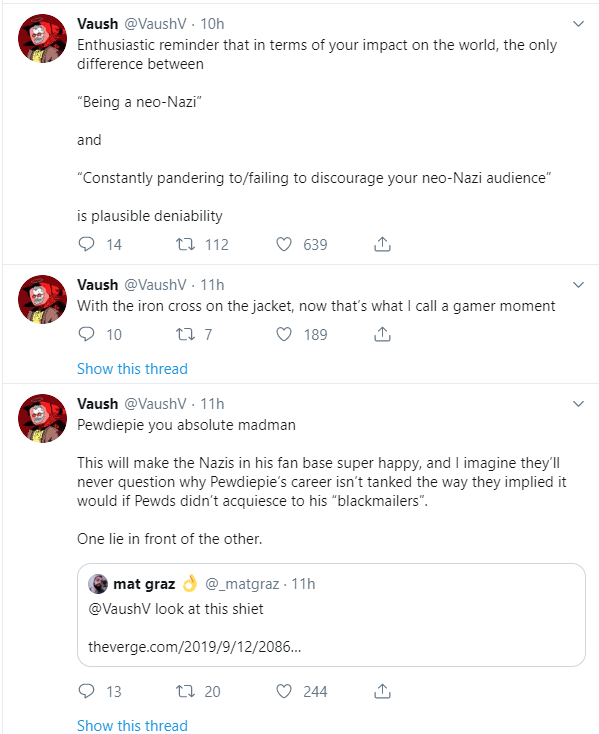Like the tweet with 639 likes
Screen dimensions: 599x734
pos(284,244)
